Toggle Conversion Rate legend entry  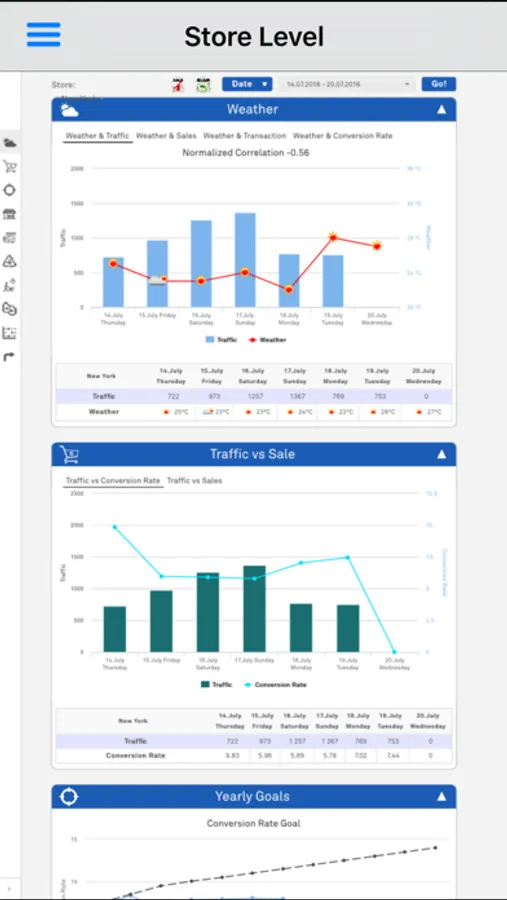point(275,685)
